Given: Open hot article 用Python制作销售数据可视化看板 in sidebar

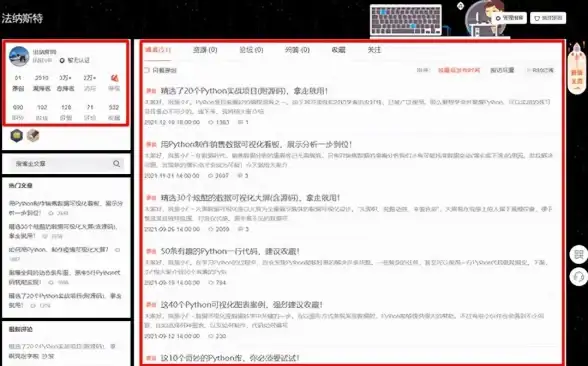Looking at the screenshot, I should click(66, 208).
